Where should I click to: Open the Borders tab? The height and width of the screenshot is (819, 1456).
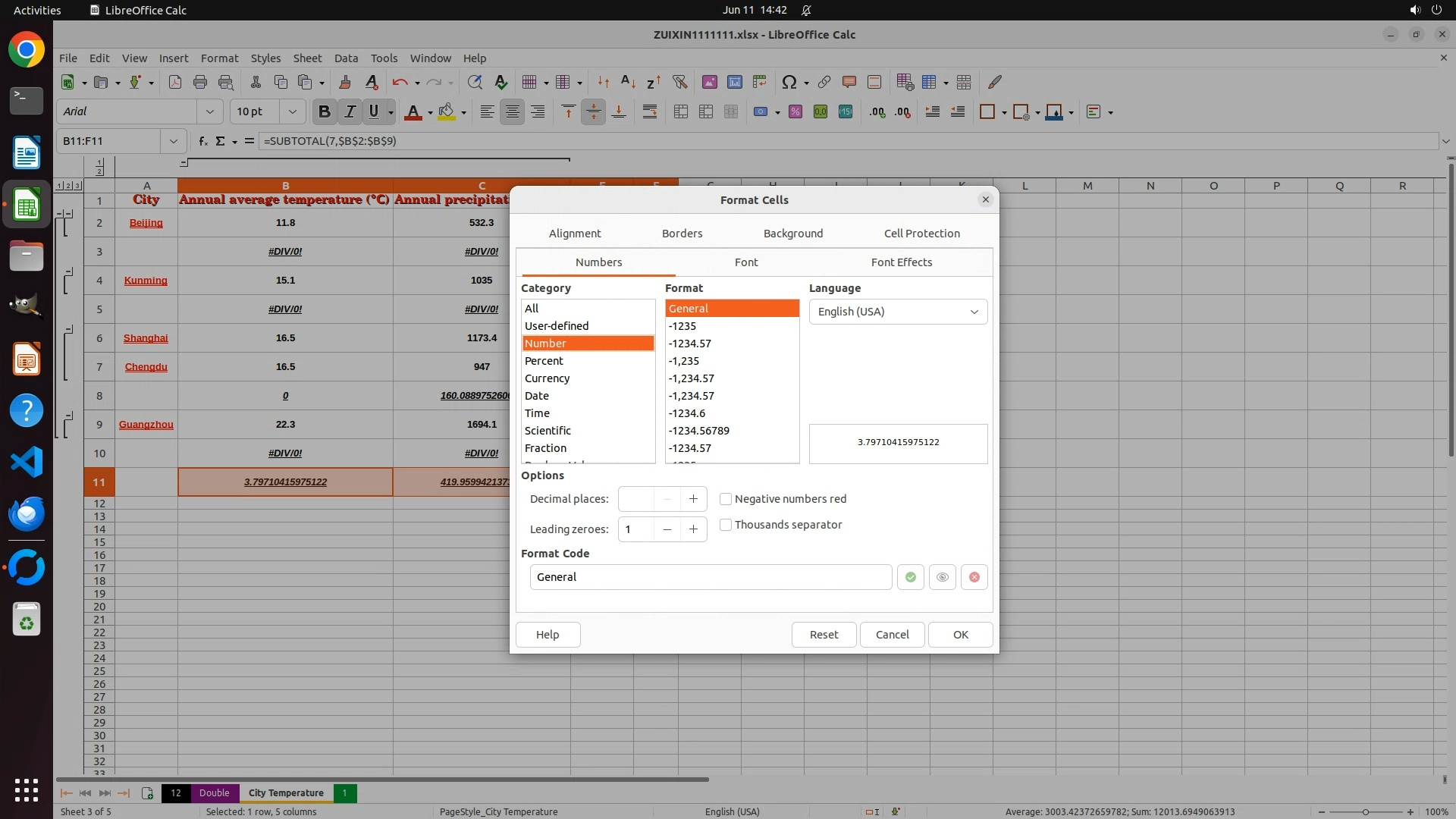coord(682,234)
